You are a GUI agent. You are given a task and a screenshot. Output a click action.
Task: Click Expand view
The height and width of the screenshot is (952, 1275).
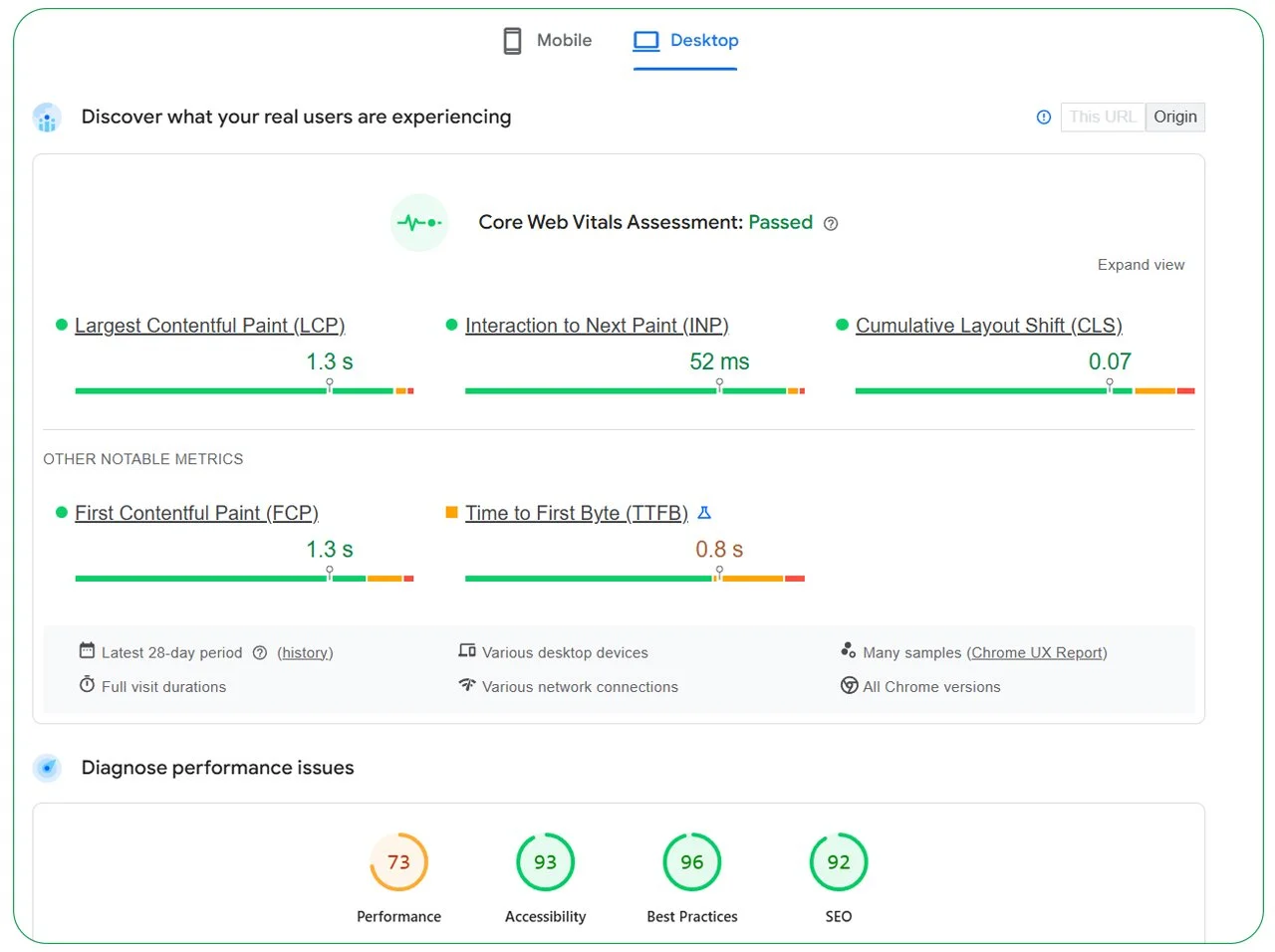(1141, 265)
